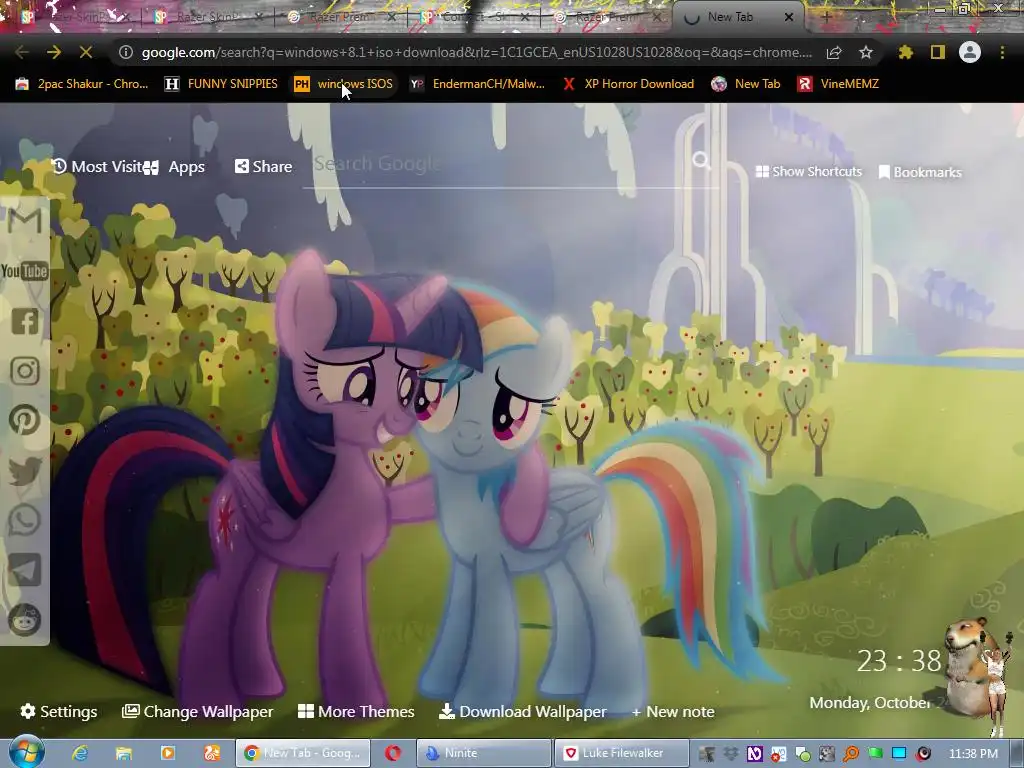Viewport: 1024px width, 768px height.
Task: Open a new tab with plus button
Action: (826, 18)
